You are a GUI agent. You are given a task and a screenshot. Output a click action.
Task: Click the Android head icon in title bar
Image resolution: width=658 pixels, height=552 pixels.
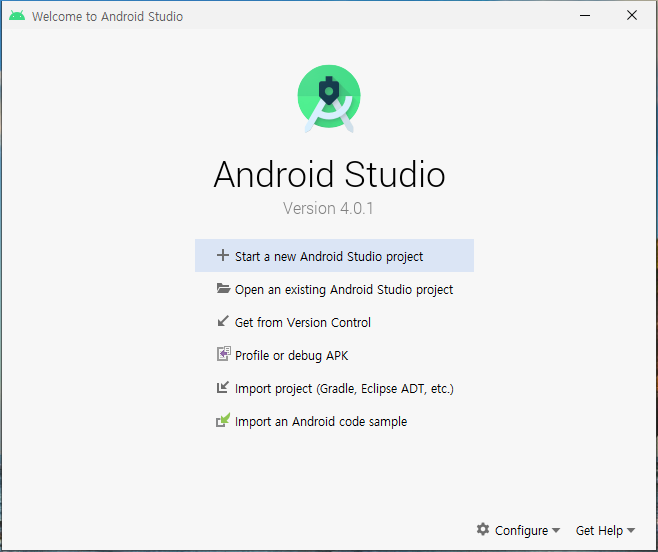pyautogui.click(x=17, y=16)
